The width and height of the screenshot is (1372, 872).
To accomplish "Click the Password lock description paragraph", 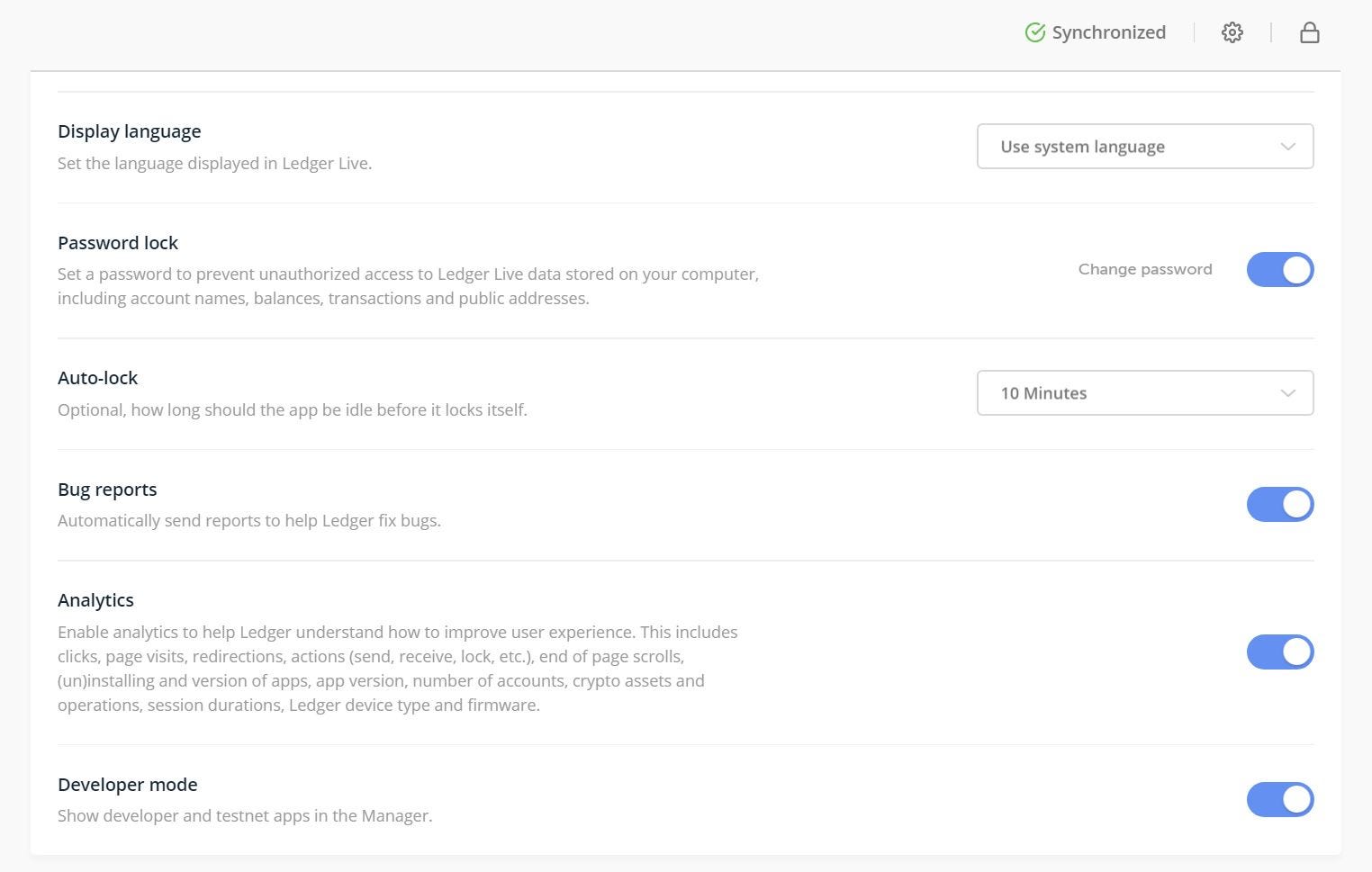I will (x=409, y=286).
